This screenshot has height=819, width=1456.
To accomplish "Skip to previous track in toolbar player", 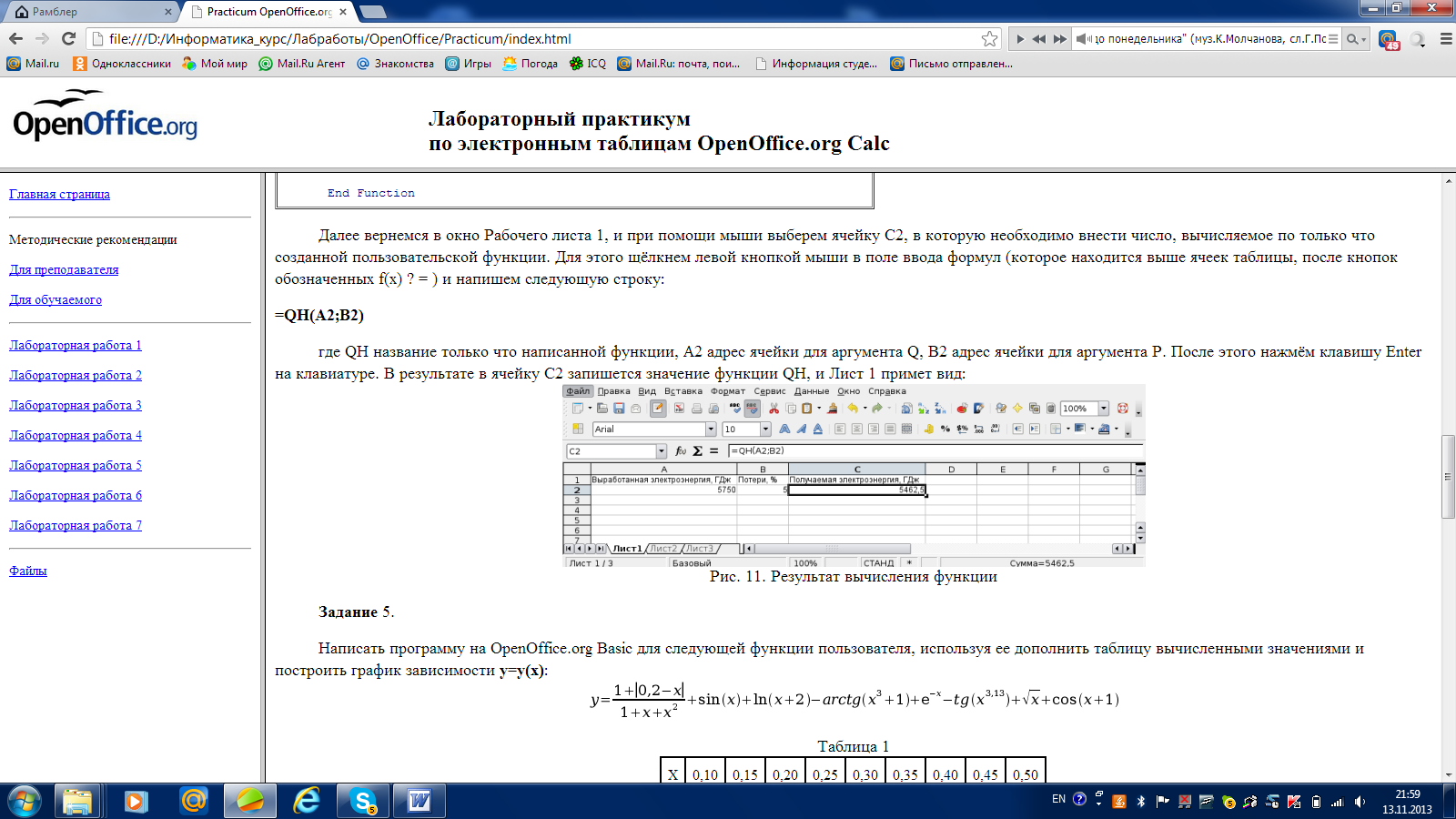I will click(1039, 39).
